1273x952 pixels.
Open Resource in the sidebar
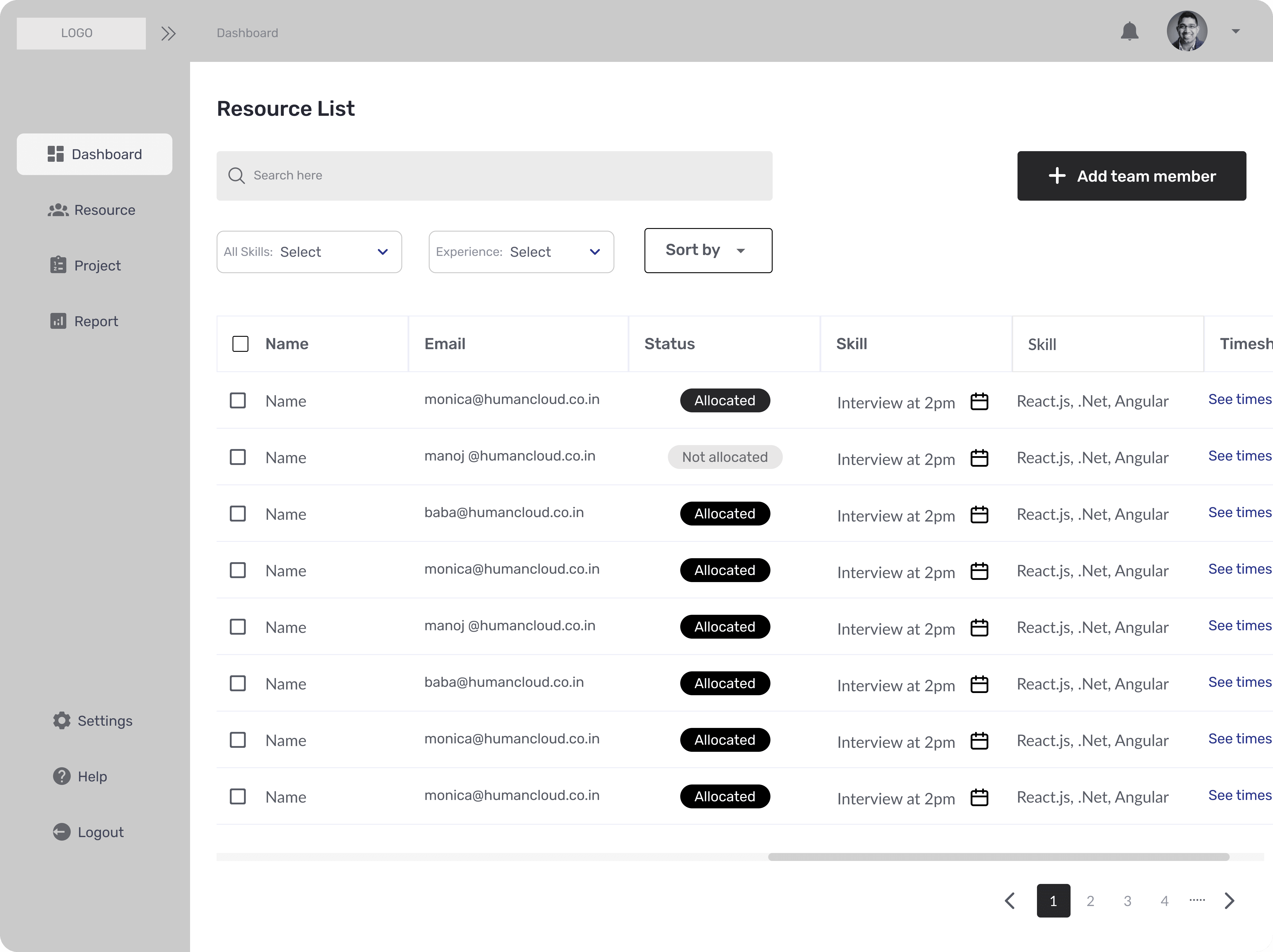point(91,210)
